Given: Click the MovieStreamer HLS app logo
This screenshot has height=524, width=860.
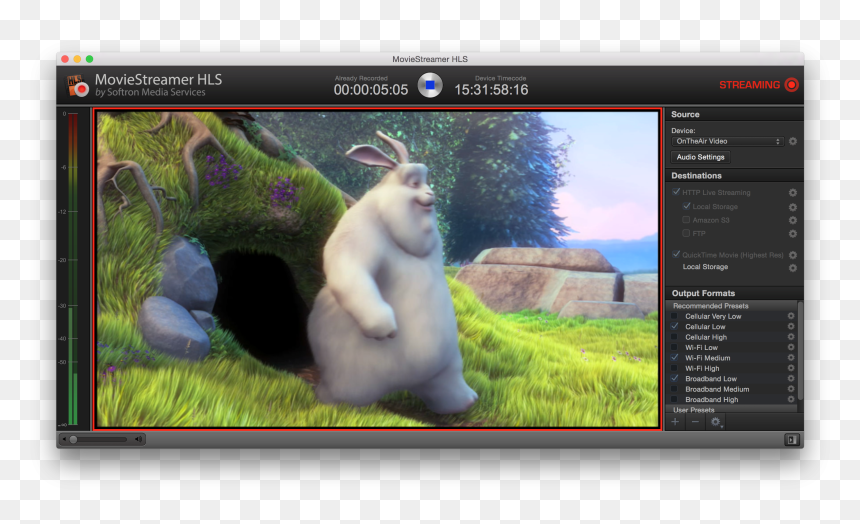Looking at the screenshot, I should tap(77, 86).
